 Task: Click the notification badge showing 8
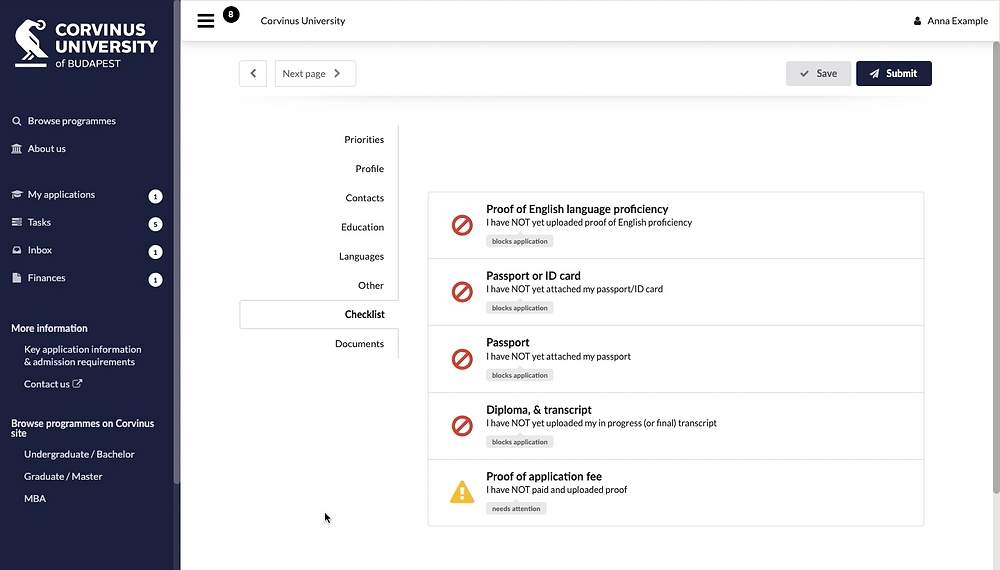[231, 14]
